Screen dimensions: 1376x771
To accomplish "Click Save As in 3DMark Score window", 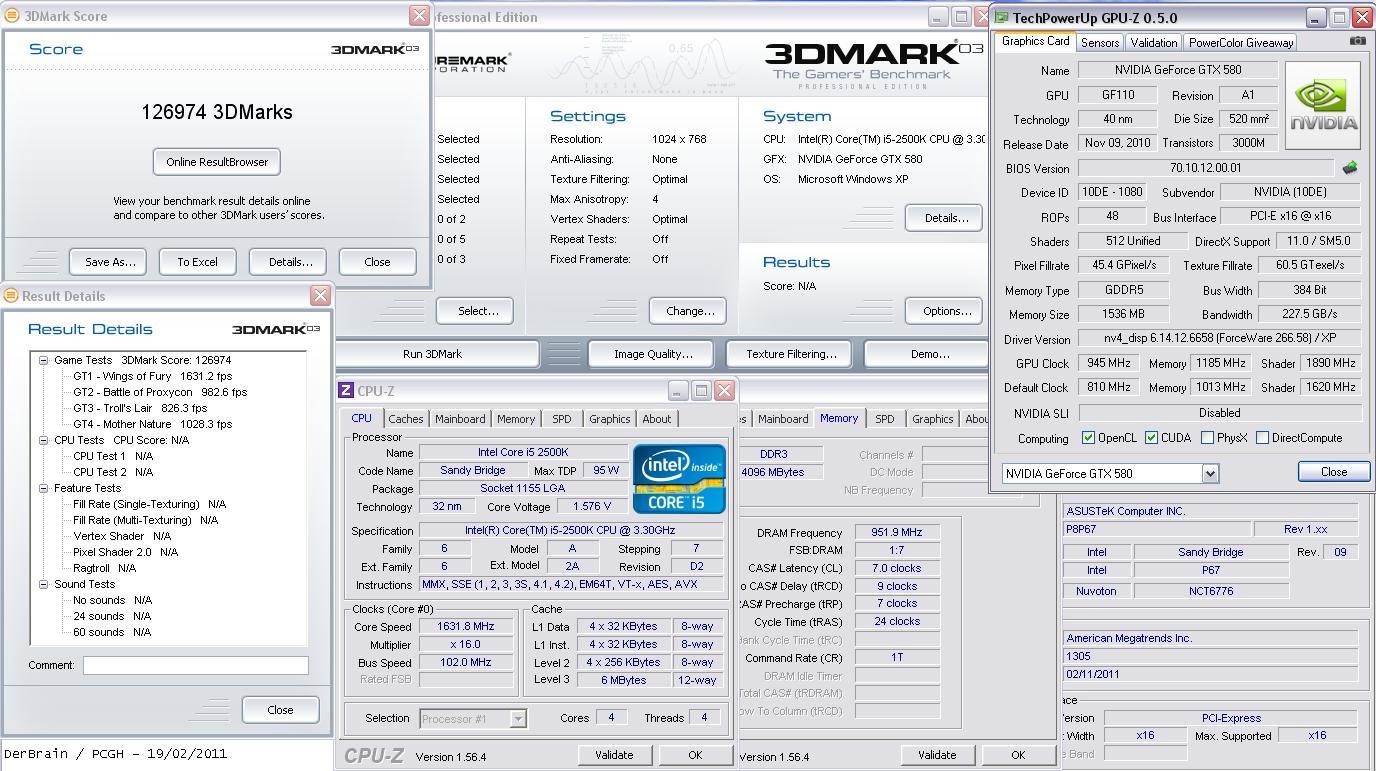I will pyautogui.click(x=109, y=262).
